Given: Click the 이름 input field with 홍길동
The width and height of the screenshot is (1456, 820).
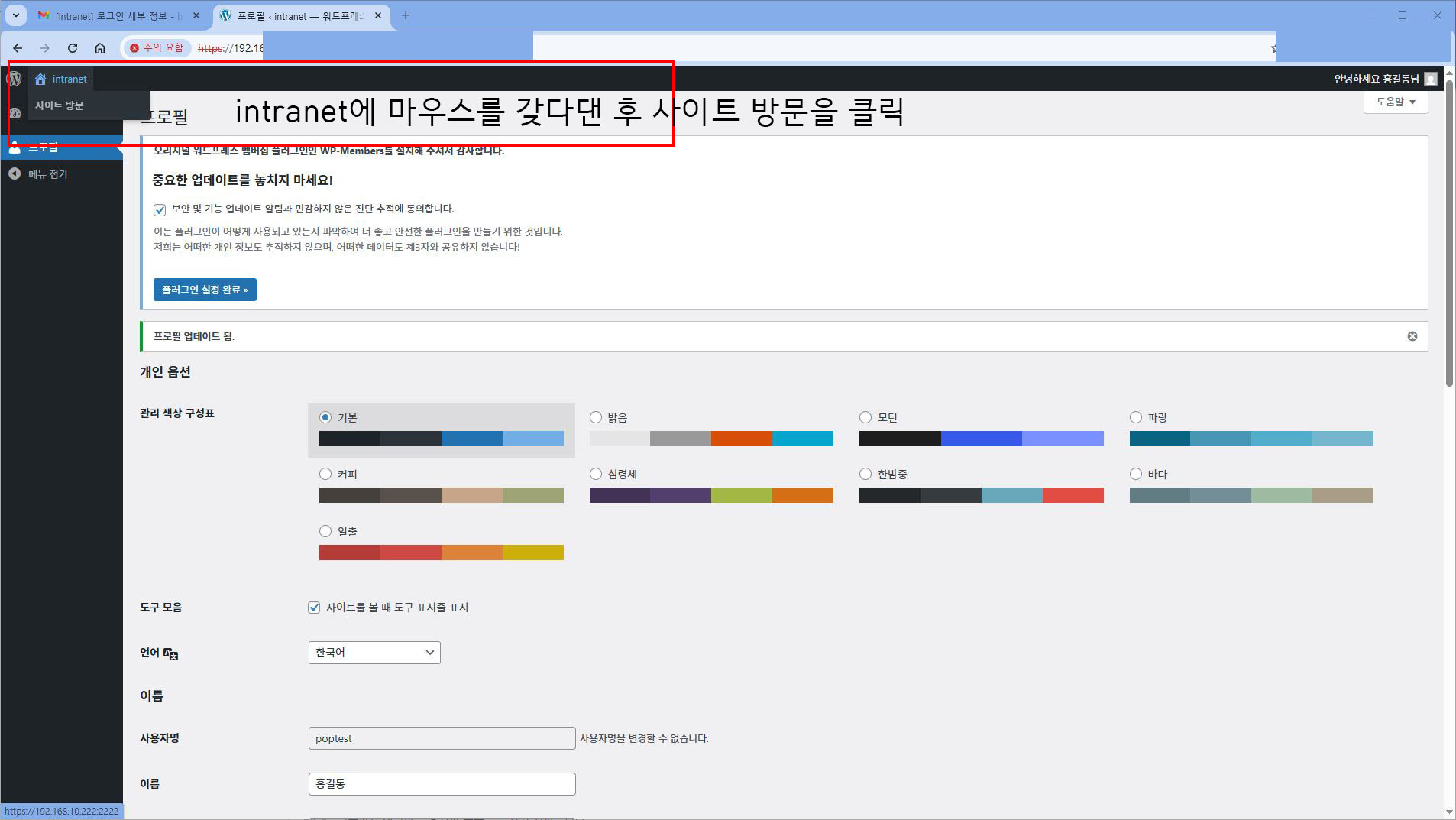Looking at the screenshot, I should [x=442, y=784].
